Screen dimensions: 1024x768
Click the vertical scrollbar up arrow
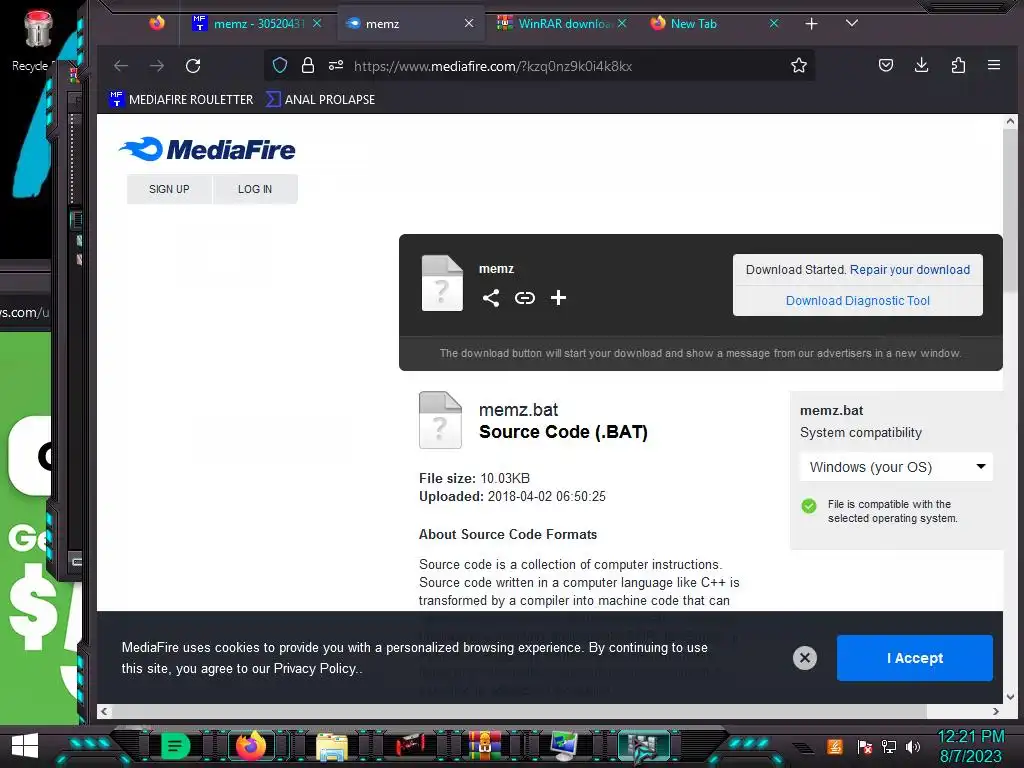(1010, 121)
